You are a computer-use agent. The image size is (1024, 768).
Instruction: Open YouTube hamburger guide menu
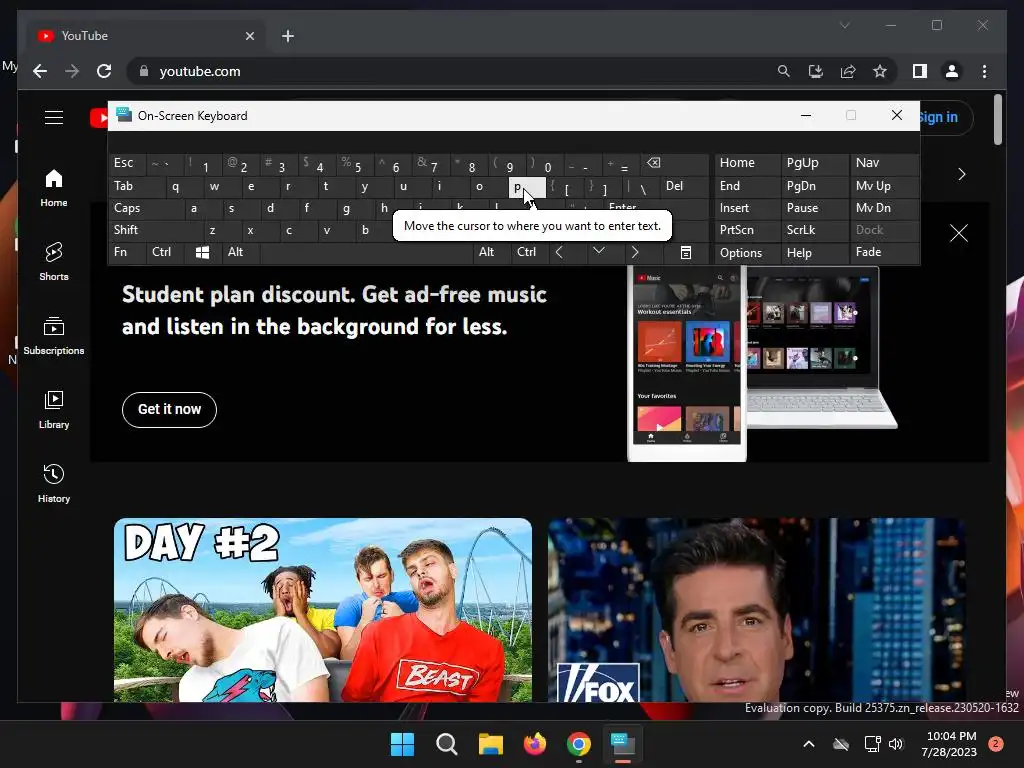[x=54, y=118]
